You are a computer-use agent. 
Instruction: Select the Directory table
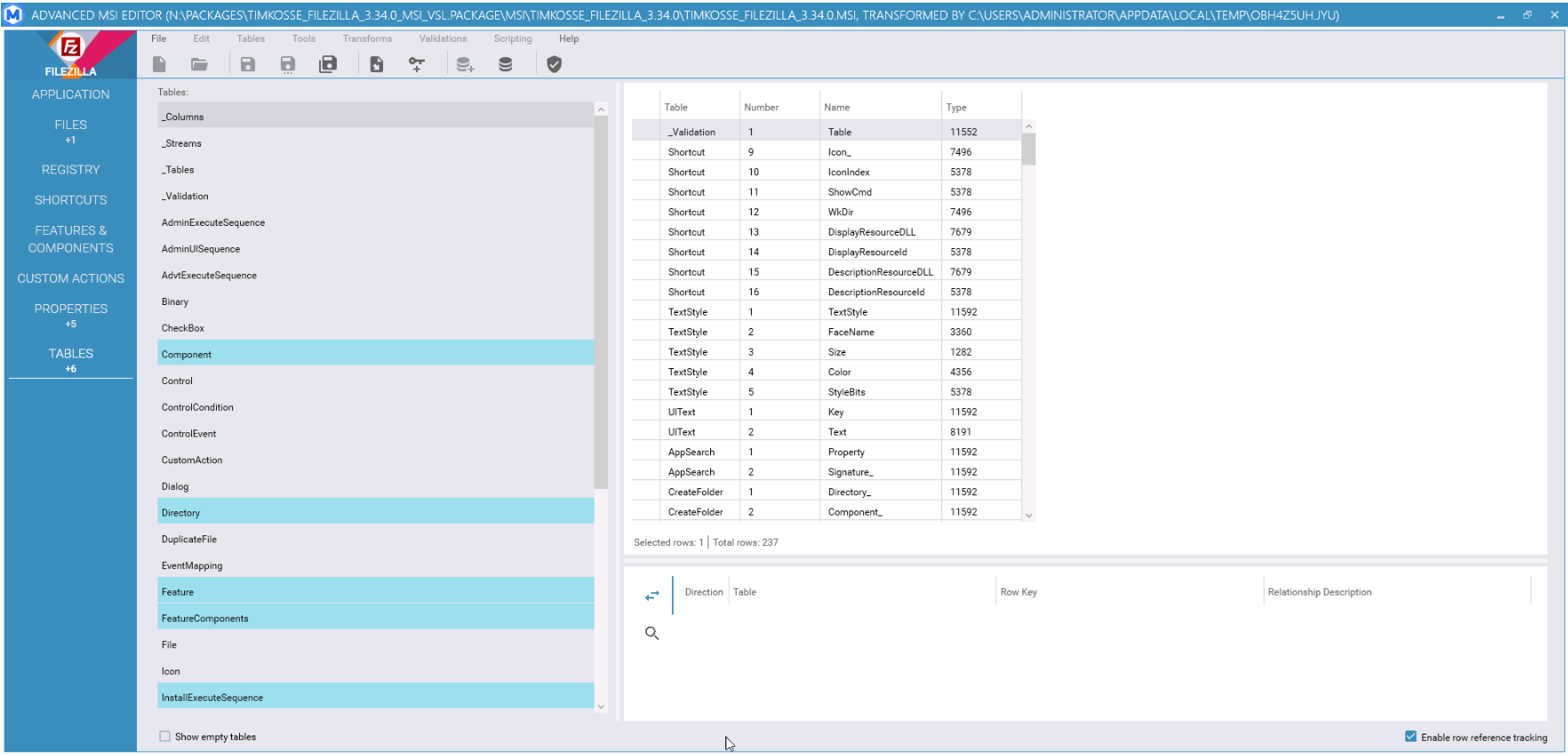point(376,513)
